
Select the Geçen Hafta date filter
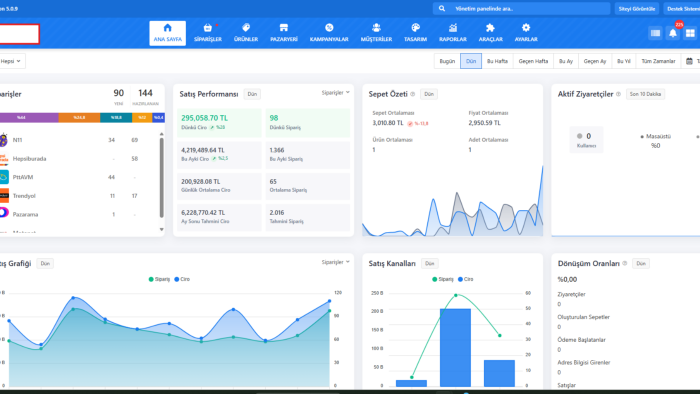pyautogui.click(x=533, y=61)
